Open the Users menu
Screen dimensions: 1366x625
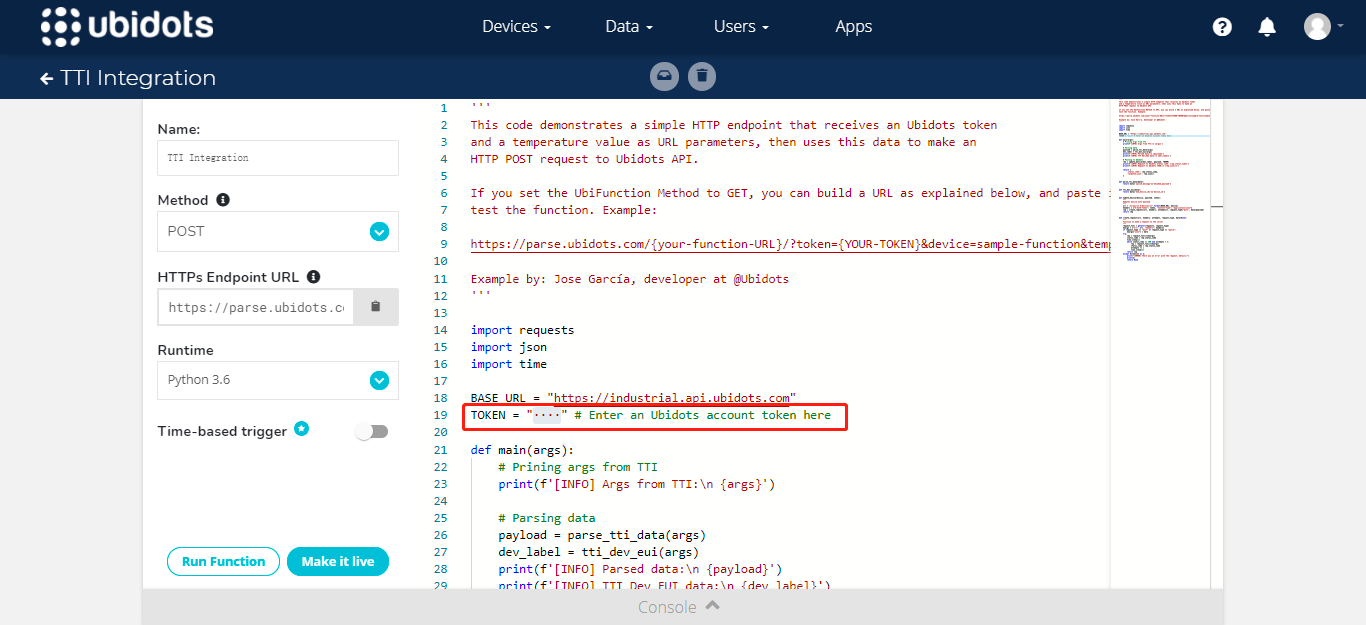click(741, 27)
